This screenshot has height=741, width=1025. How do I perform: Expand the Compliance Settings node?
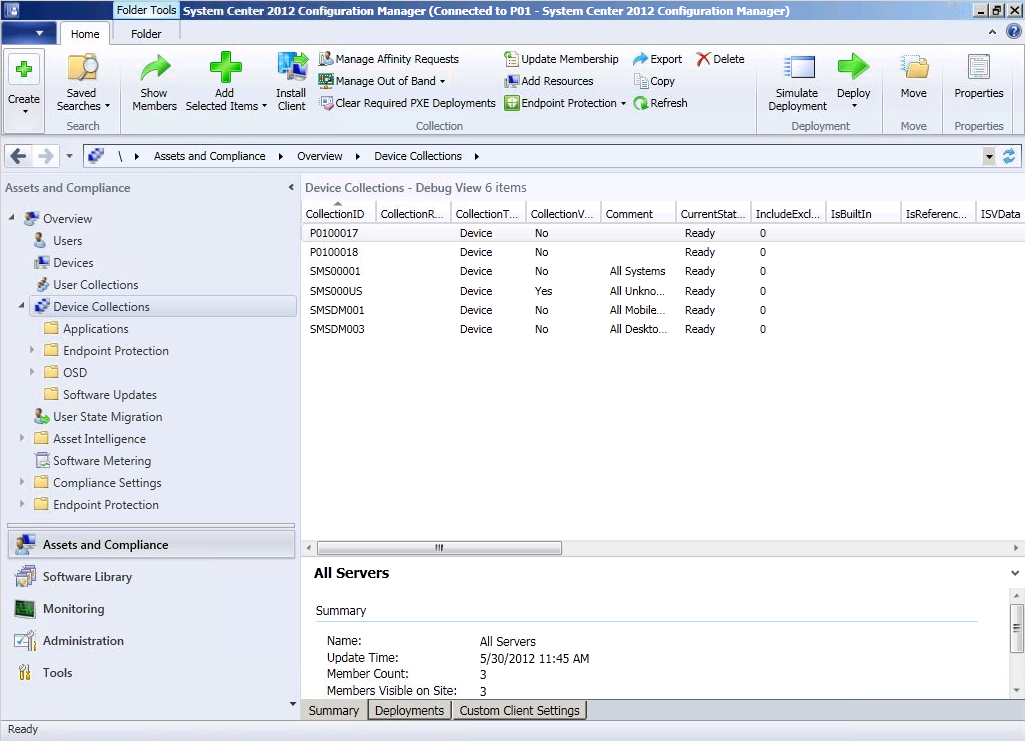click(22, 482)
